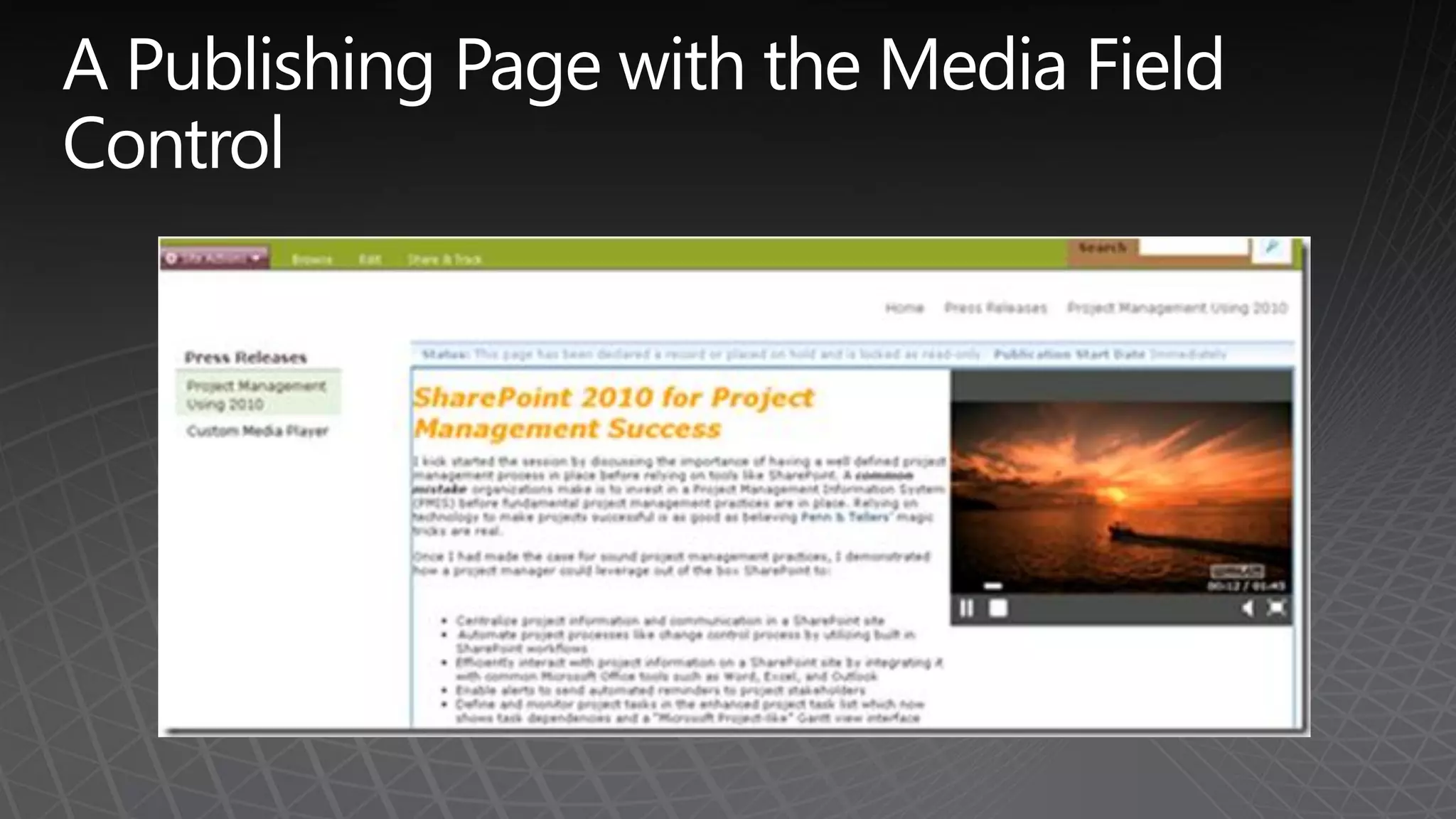1456x819 pixels.
Task: Click the search magnifier icon
Action: (x=1271, y=248)
